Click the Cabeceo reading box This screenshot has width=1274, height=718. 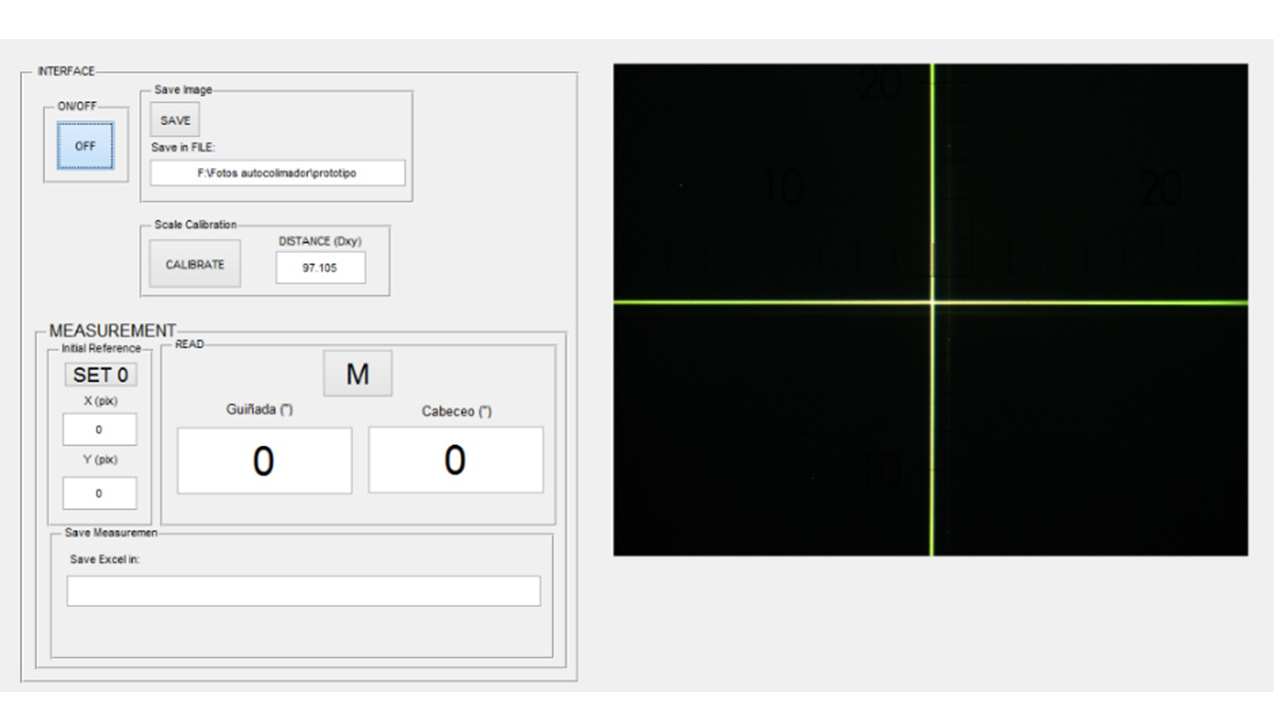455,460
